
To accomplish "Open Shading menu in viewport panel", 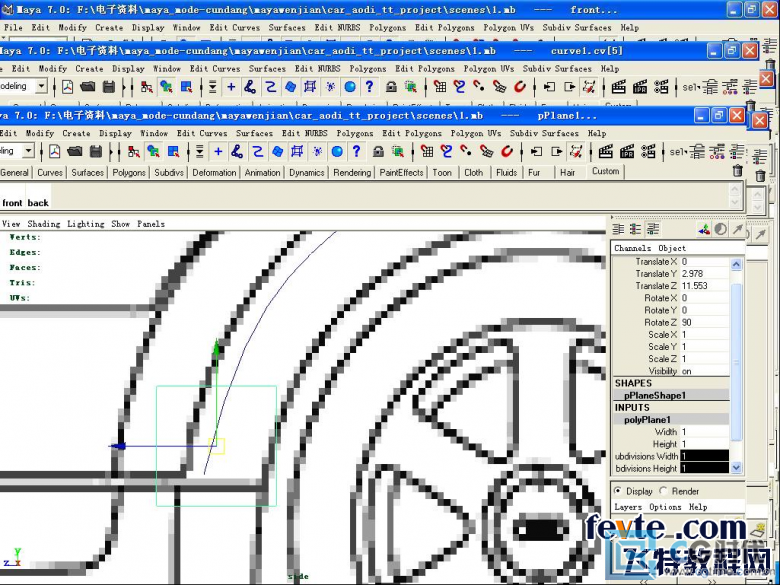I will pos(44,224).
